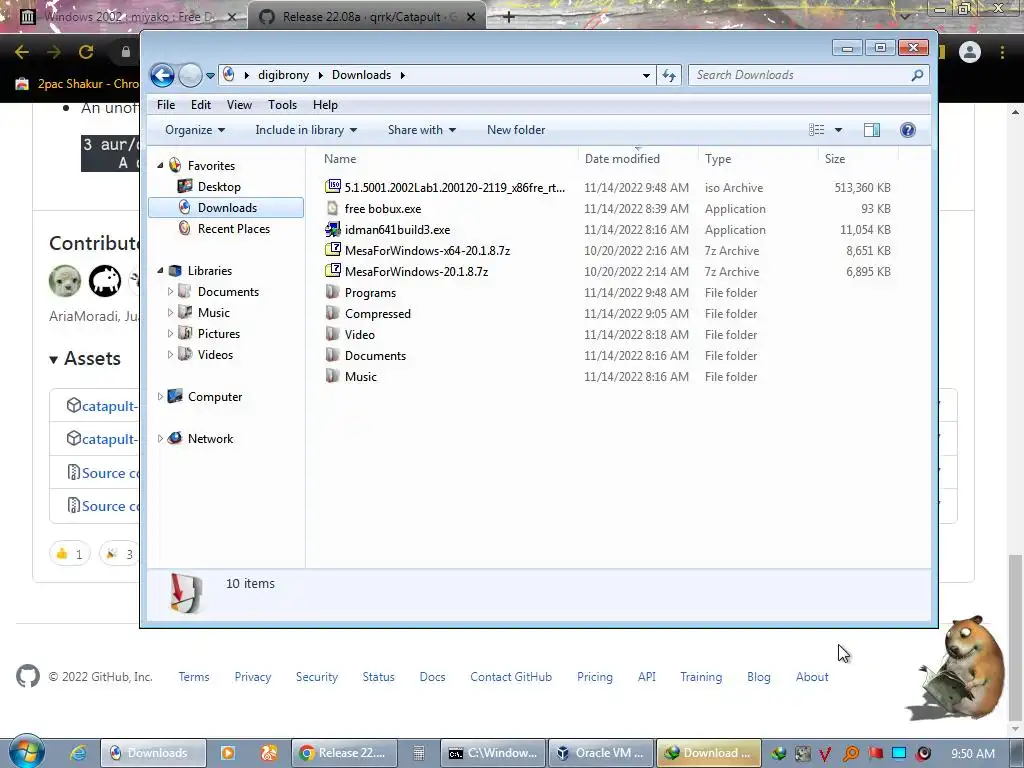Collapse the Libraries group
The height and width of the screenshot is (768, 1024).
click(161, 270)
